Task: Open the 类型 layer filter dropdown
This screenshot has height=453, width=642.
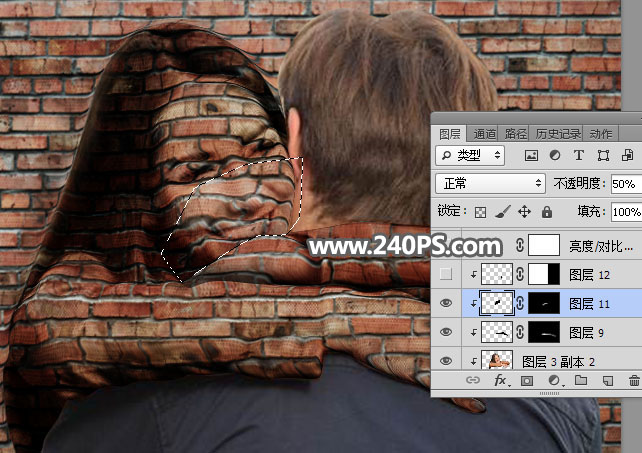Action: [x=470, y=155]
